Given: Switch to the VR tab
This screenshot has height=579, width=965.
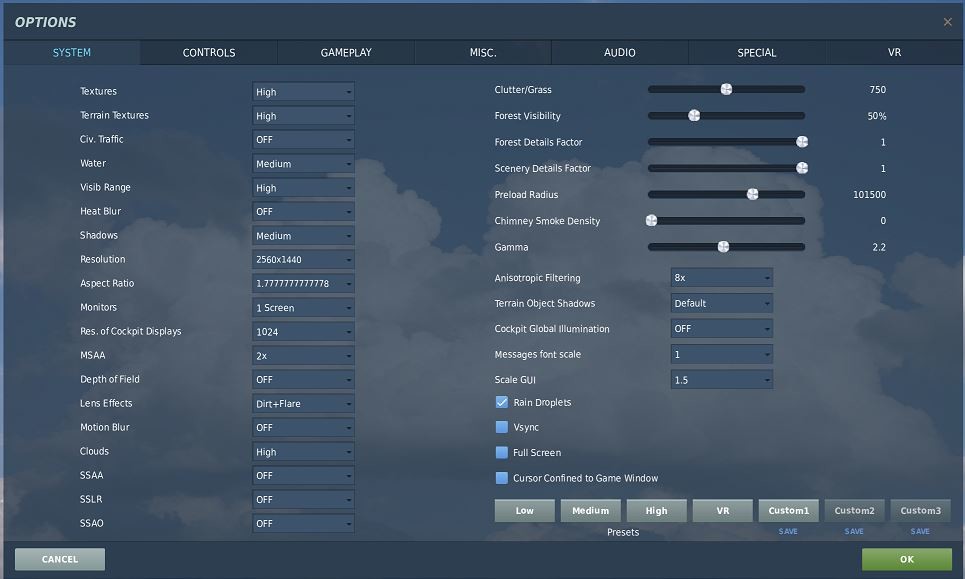Looking at the screenshot, I should point(894,53).
